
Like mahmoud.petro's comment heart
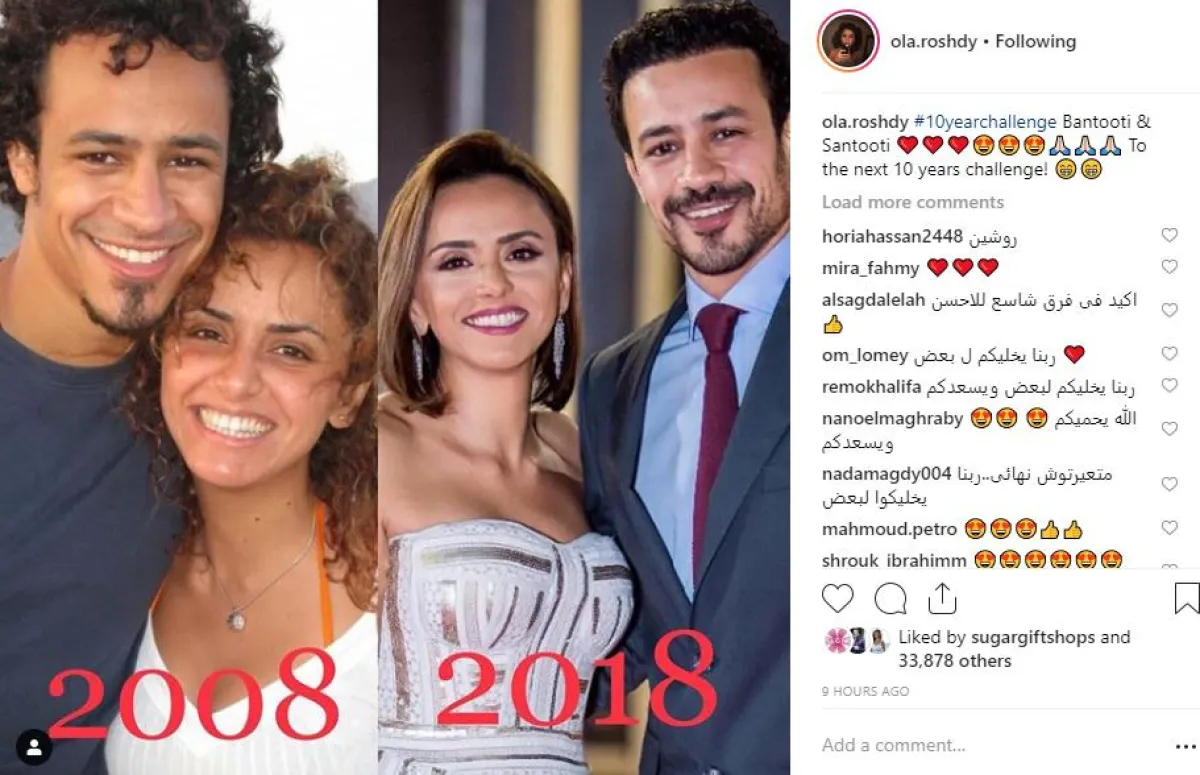1169,528
